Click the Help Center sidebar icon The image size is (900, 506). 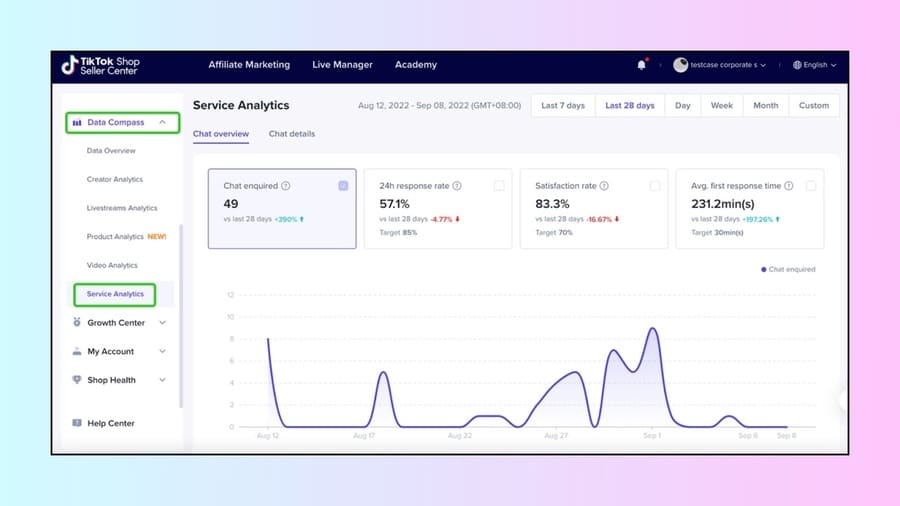pos(77,423)
